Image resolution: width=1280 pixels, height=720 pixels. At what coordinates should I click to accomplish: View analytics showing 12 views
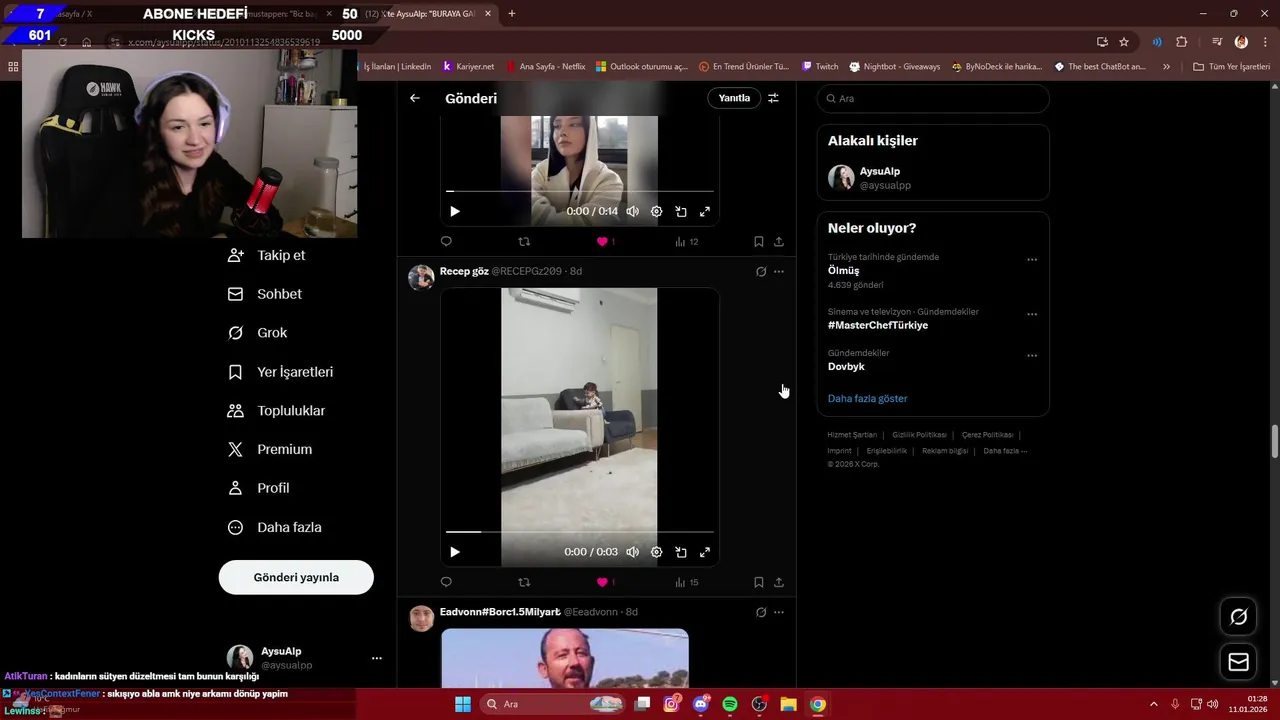coord(687,241)
